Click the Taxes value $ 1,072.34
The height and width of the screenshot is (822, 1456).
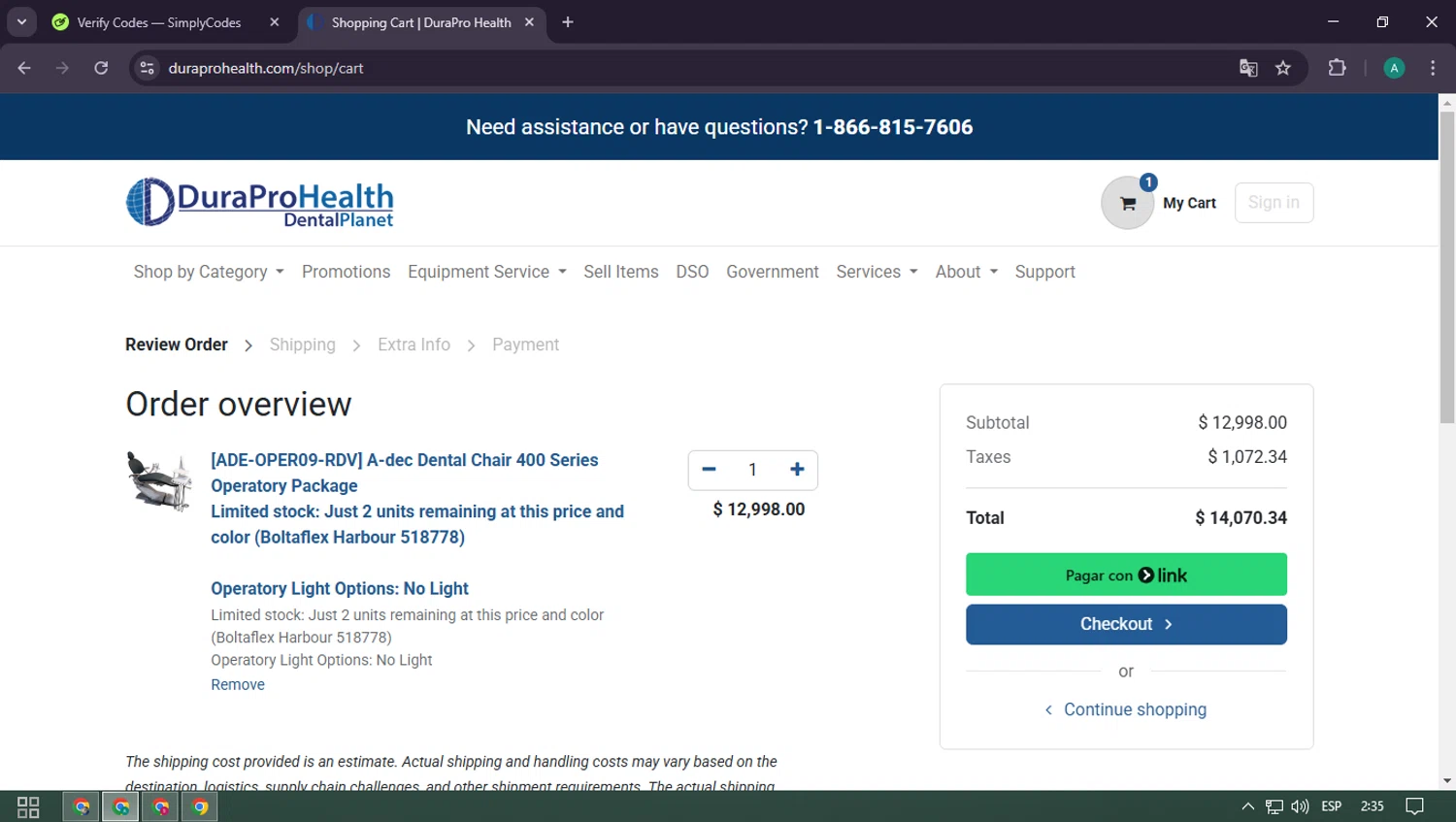pyautogui.click(x=1247, y=457)
